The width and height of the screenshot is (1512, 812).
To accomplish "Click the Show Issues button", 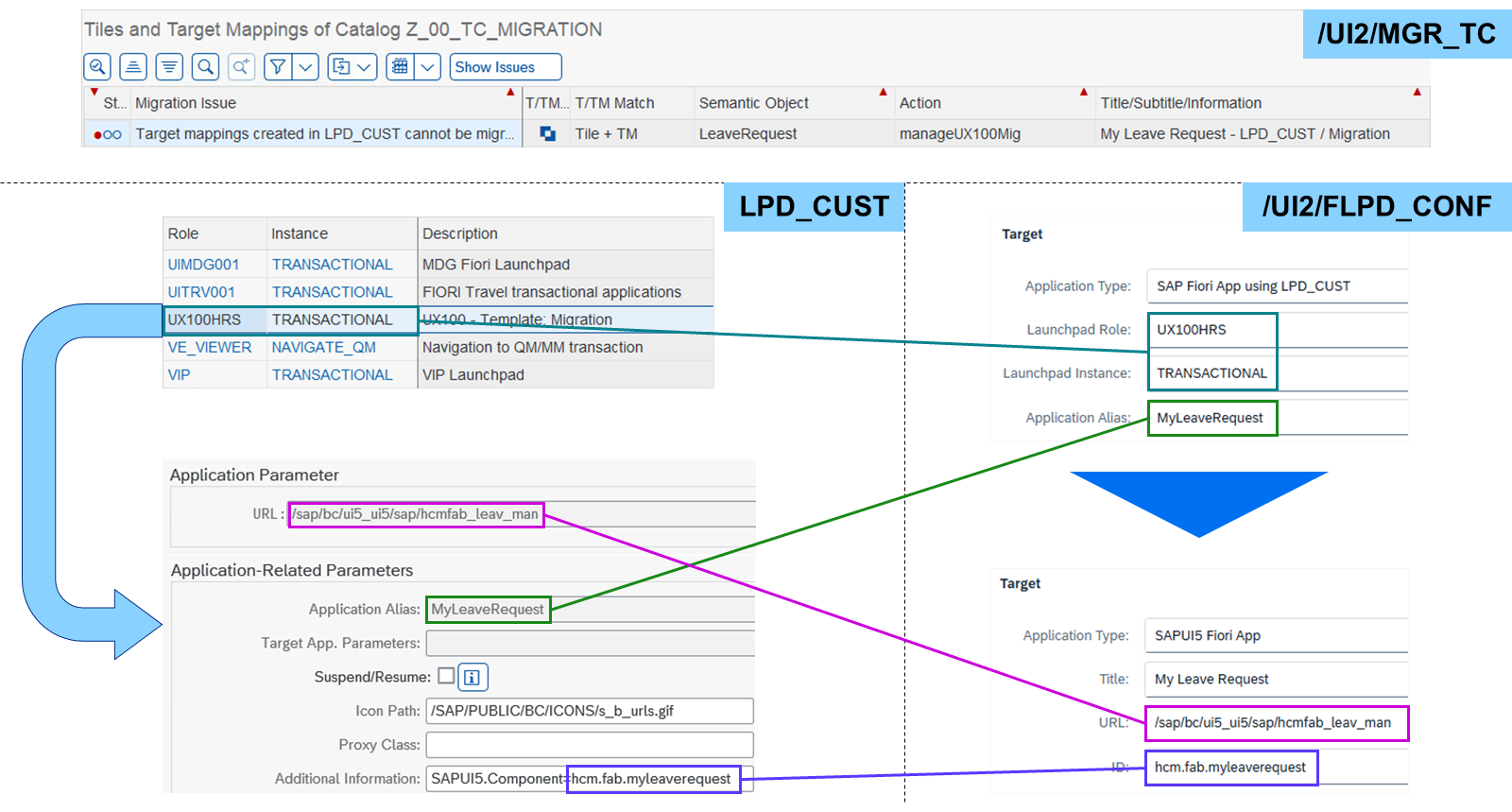I will pyautogui.click(x=506, y=67).
